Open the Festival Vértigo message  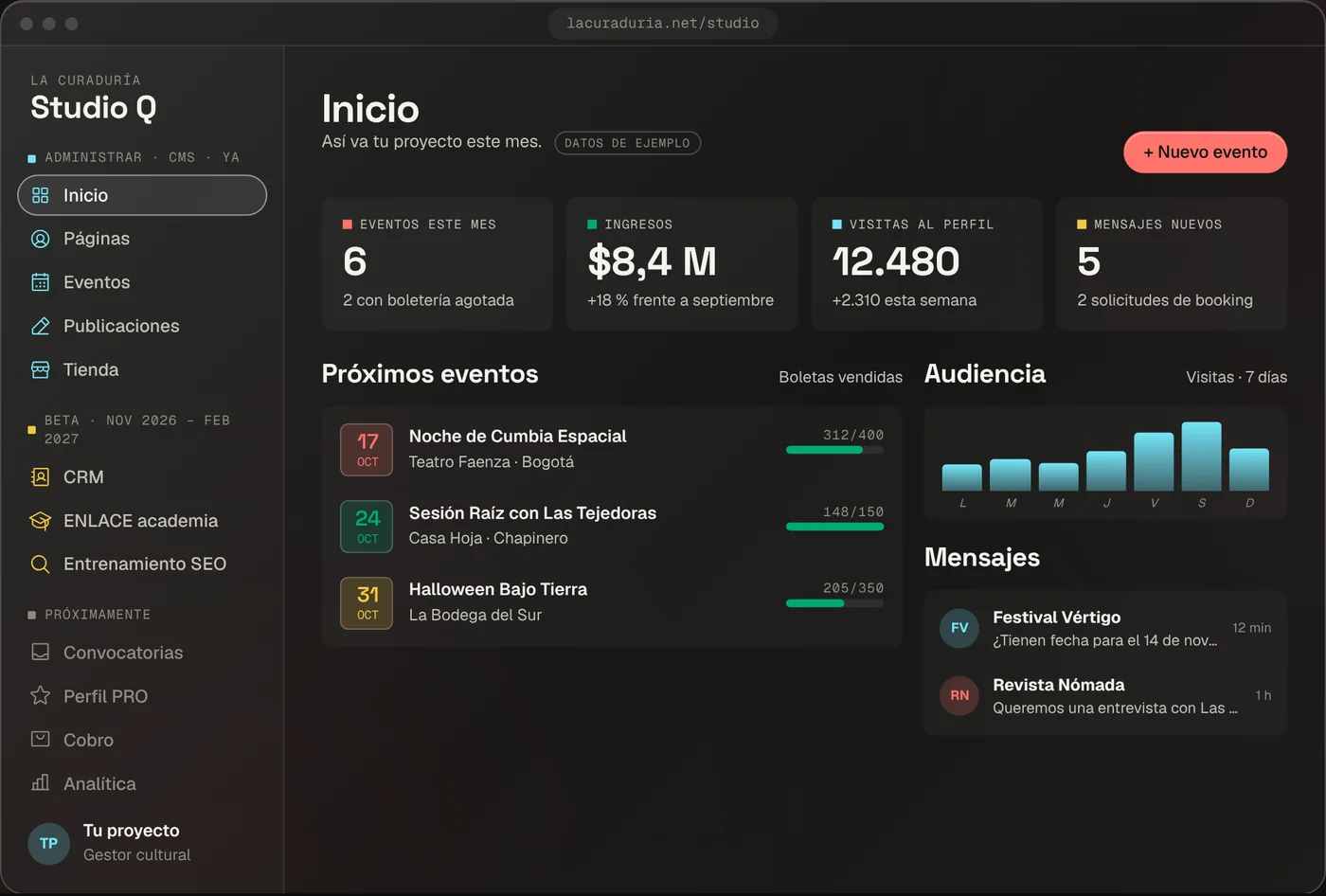point(1105,628)
